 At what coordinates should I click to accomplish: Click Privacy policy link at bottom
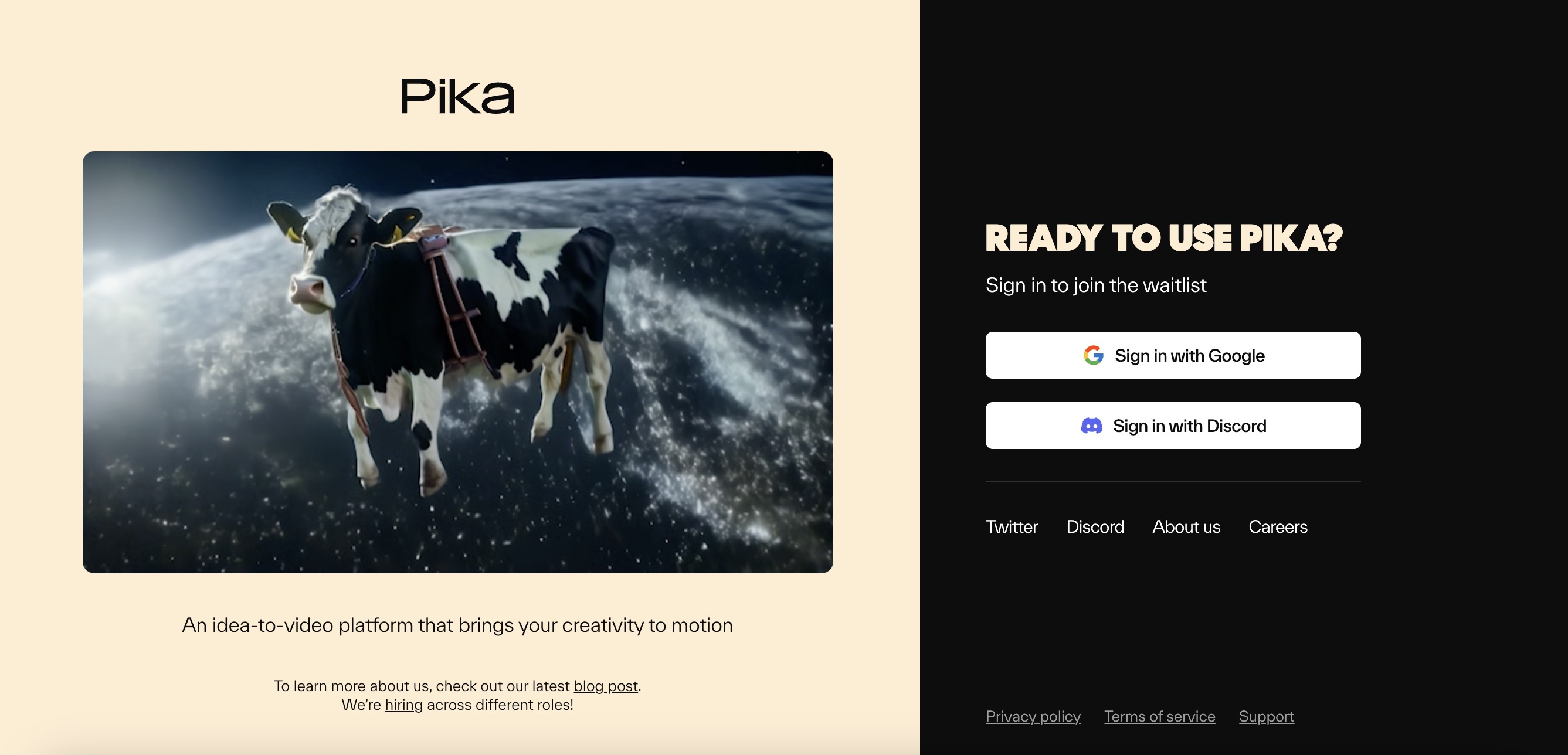pos(1034,717)
